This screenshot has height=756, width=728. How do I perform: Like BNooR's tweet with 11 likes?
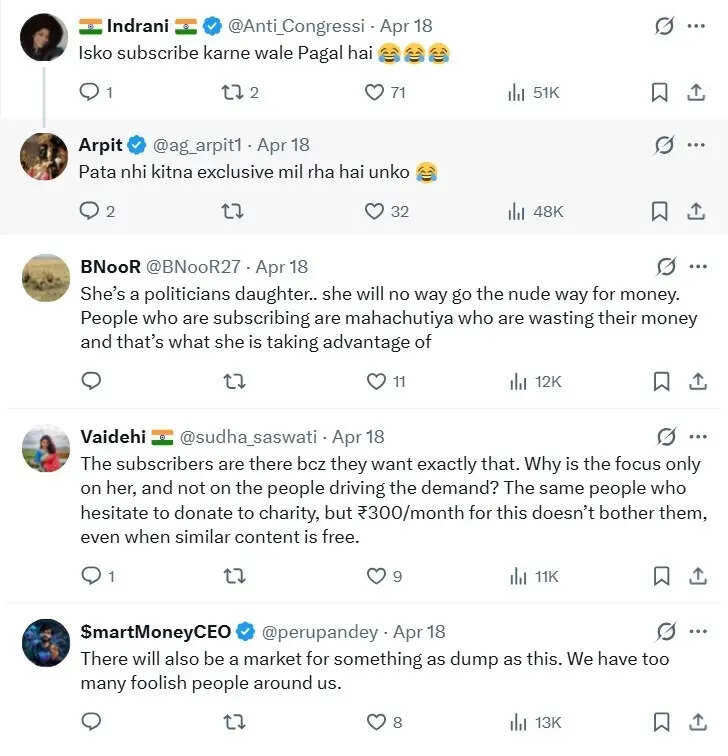376,381
